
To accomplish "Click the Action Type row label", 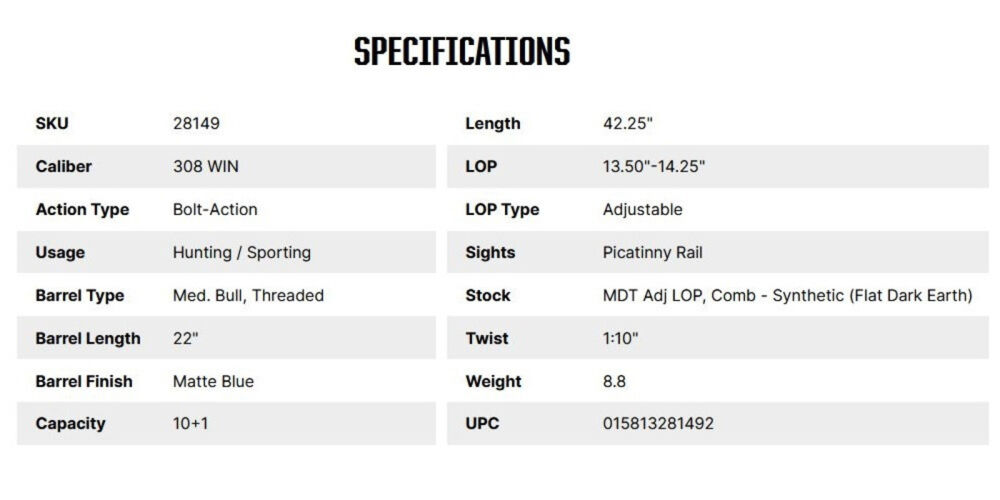I will tap(82, 210).
